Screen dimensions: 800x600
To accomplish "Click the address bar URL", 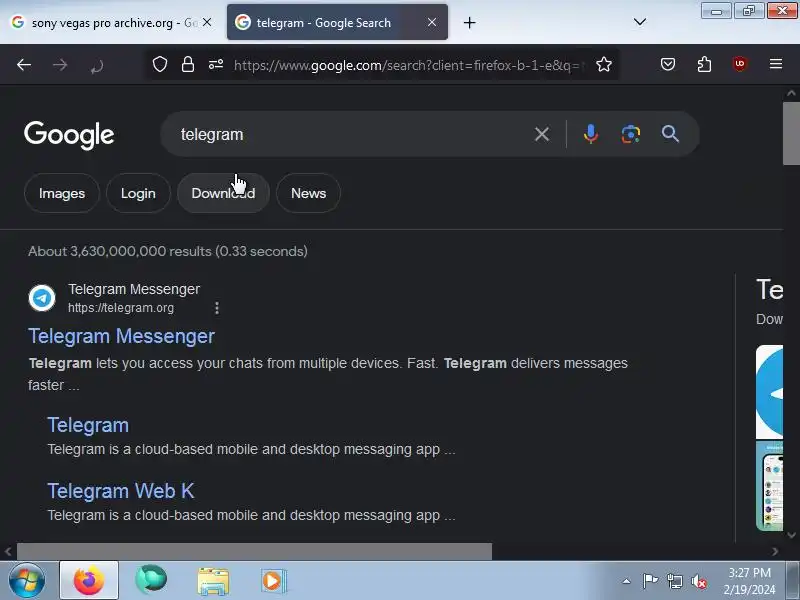I will (x=410, y=65).
